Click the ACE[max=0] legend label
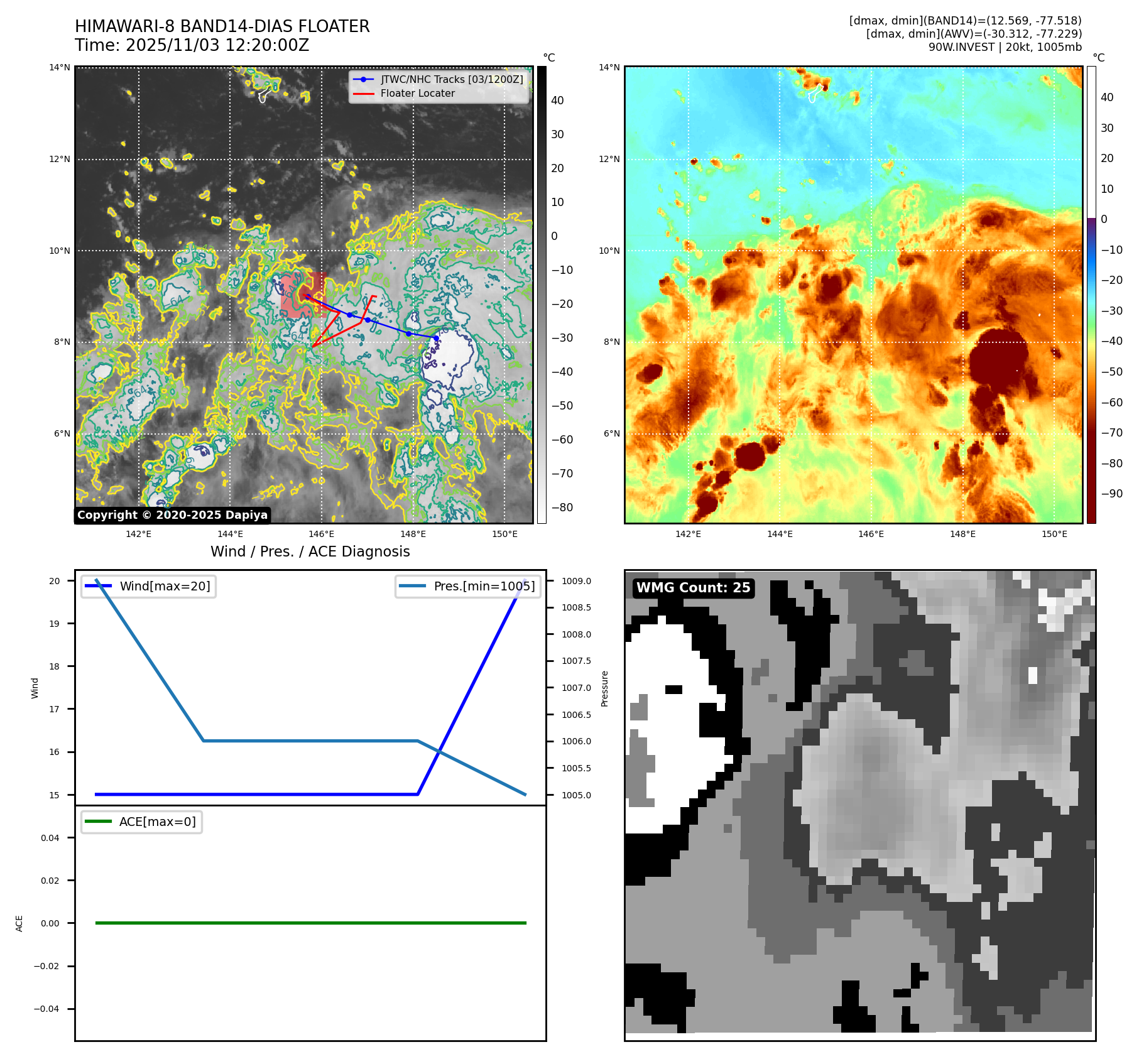Image resolution: width=1139 pixels, height=1064 pixels. coord(157,822)
